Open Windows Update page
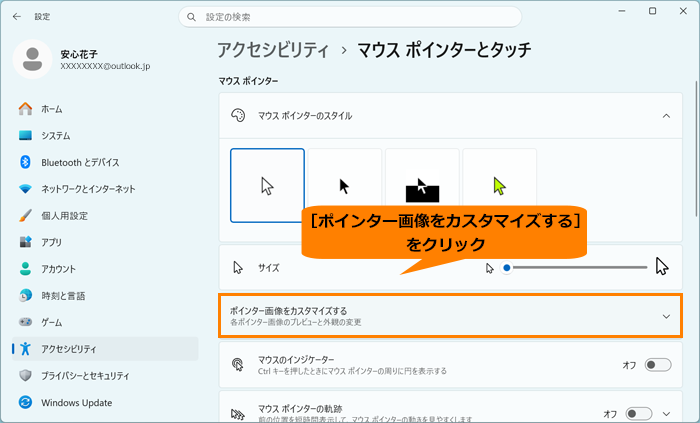700x423 pixels. [105, 402]
